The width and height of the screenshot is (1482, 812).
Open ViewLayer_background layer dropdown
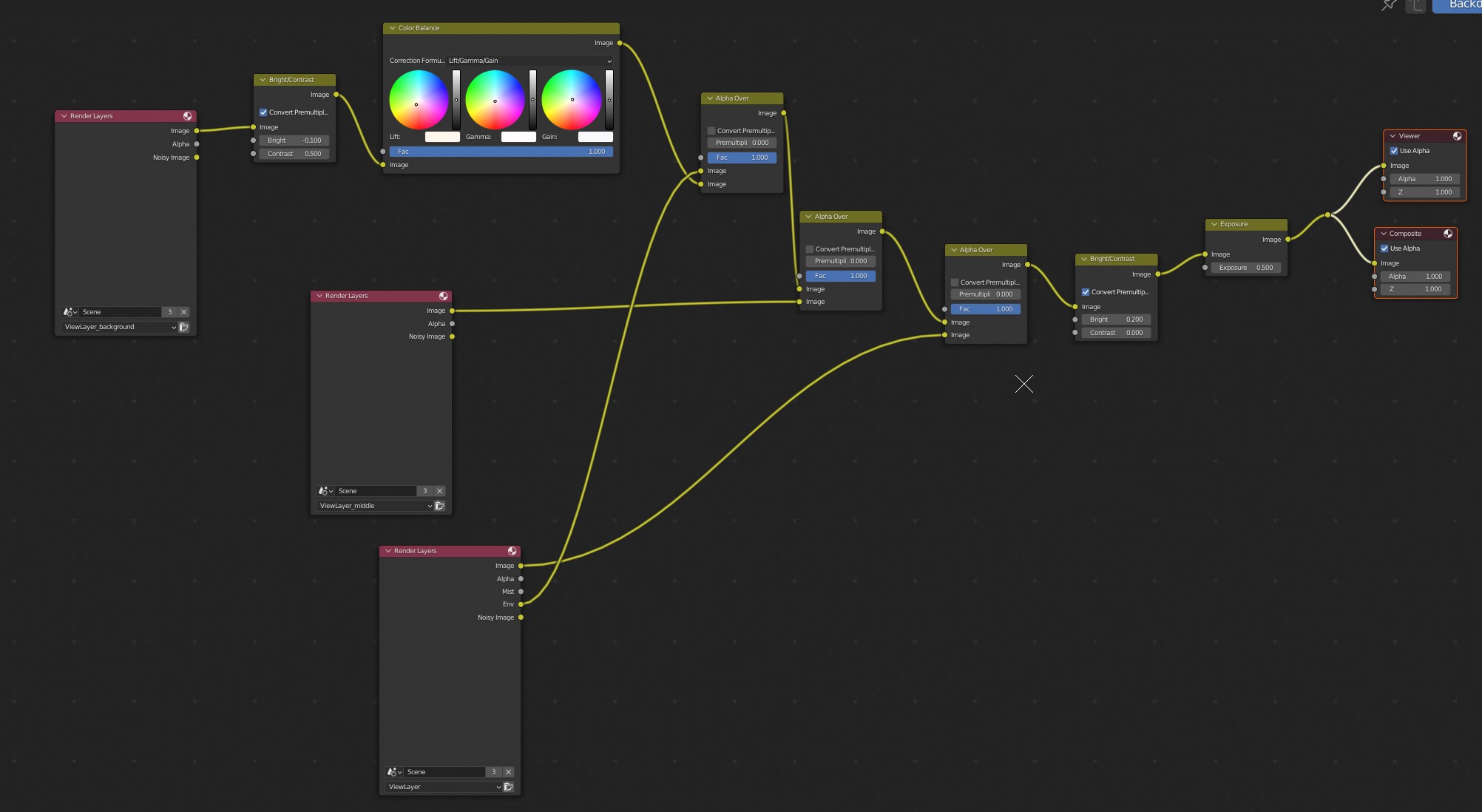tap(120, 327)
